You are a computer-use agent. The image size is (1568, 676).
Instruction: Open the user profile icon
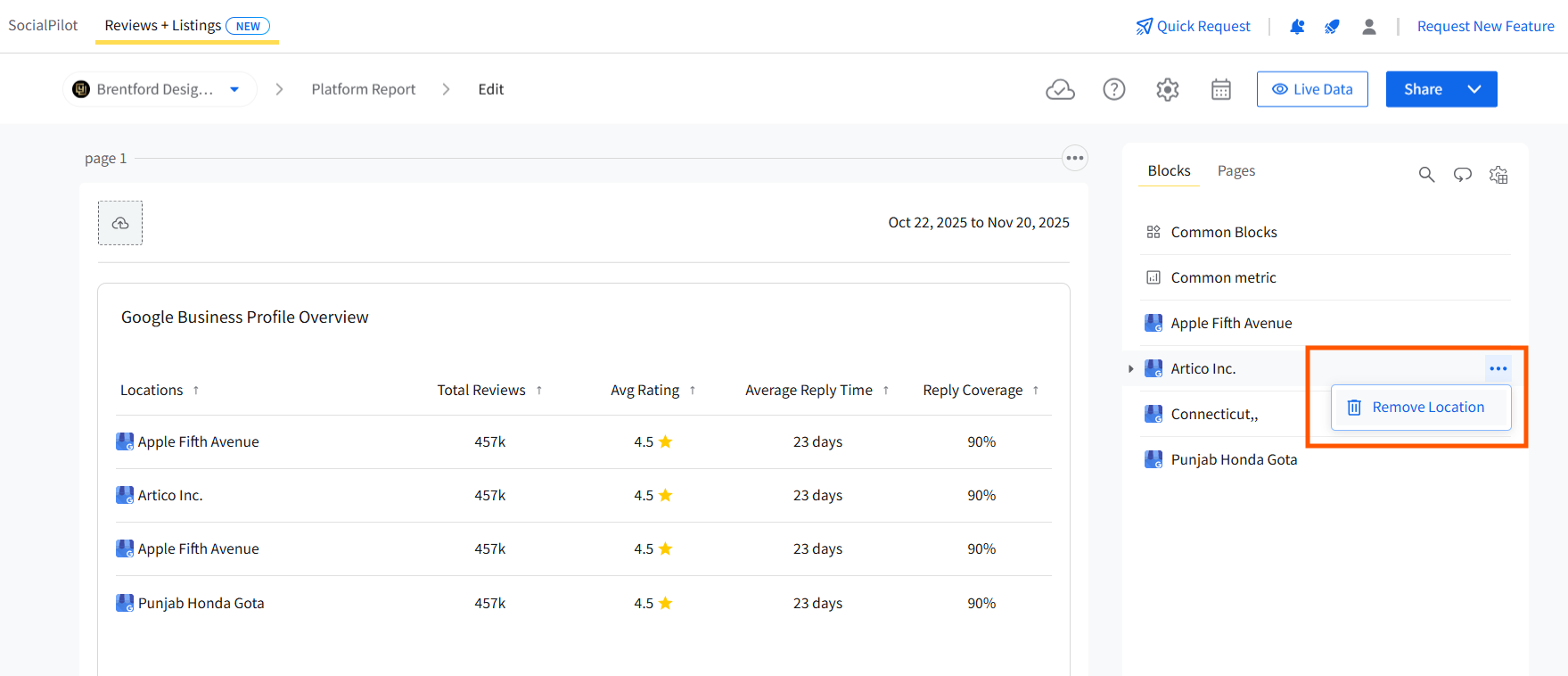click(x=1369, y=27)
